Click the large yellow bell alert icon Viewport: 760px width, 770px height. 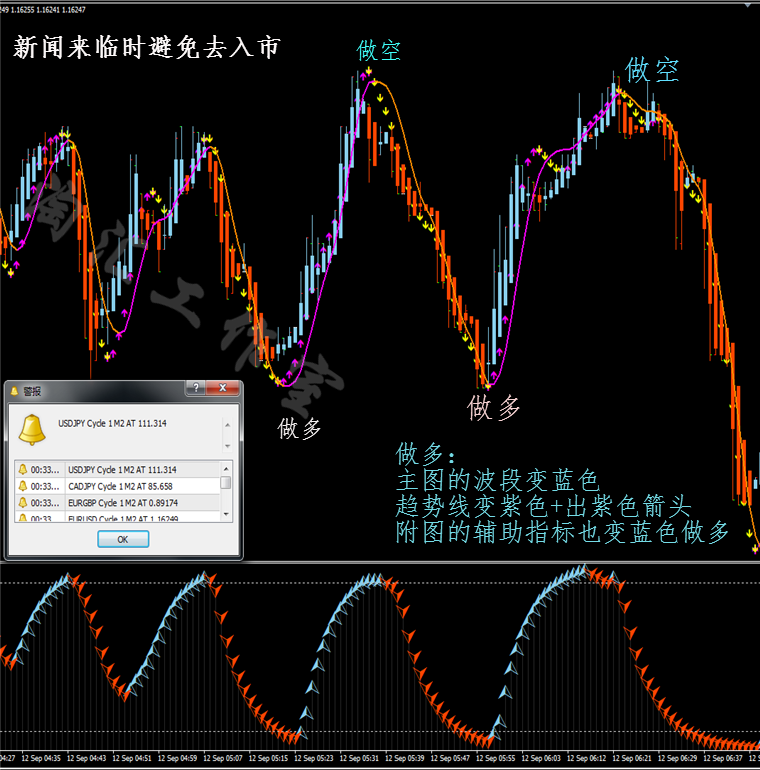(32, 429)
